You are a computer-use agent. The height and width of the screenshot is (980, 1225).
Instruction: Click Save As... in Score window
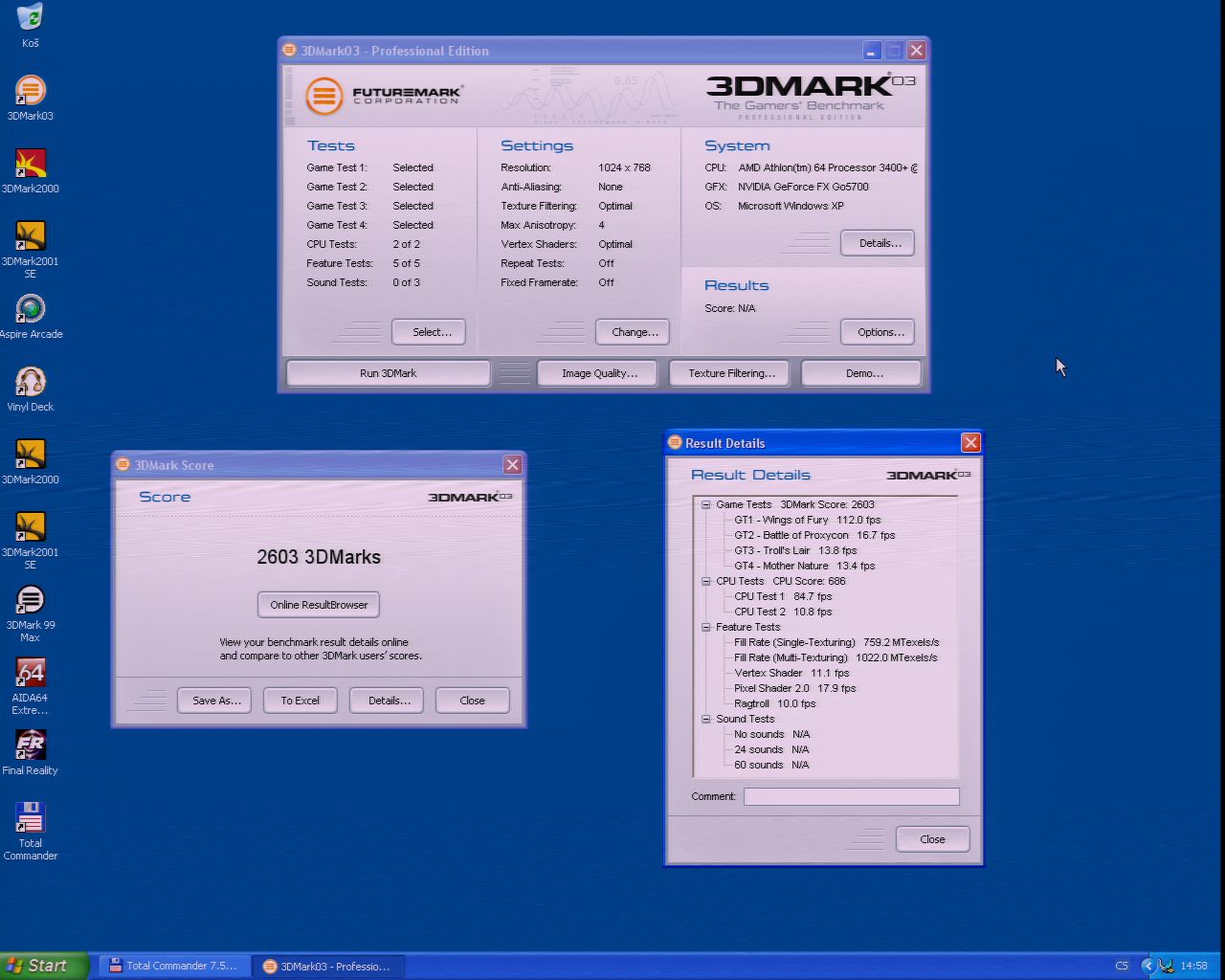(214, 701)
